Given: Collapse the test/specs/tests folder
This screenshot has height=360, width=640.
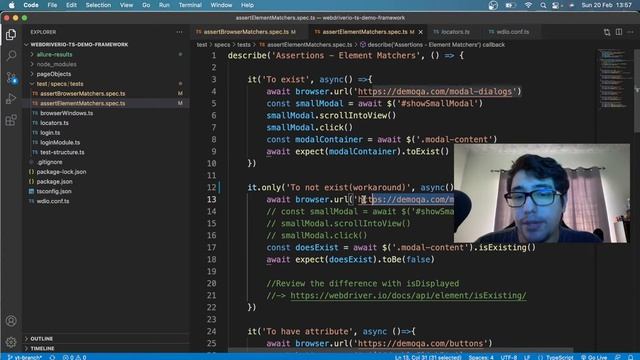Looking at the screenshot, I should [x=60, y=84].
